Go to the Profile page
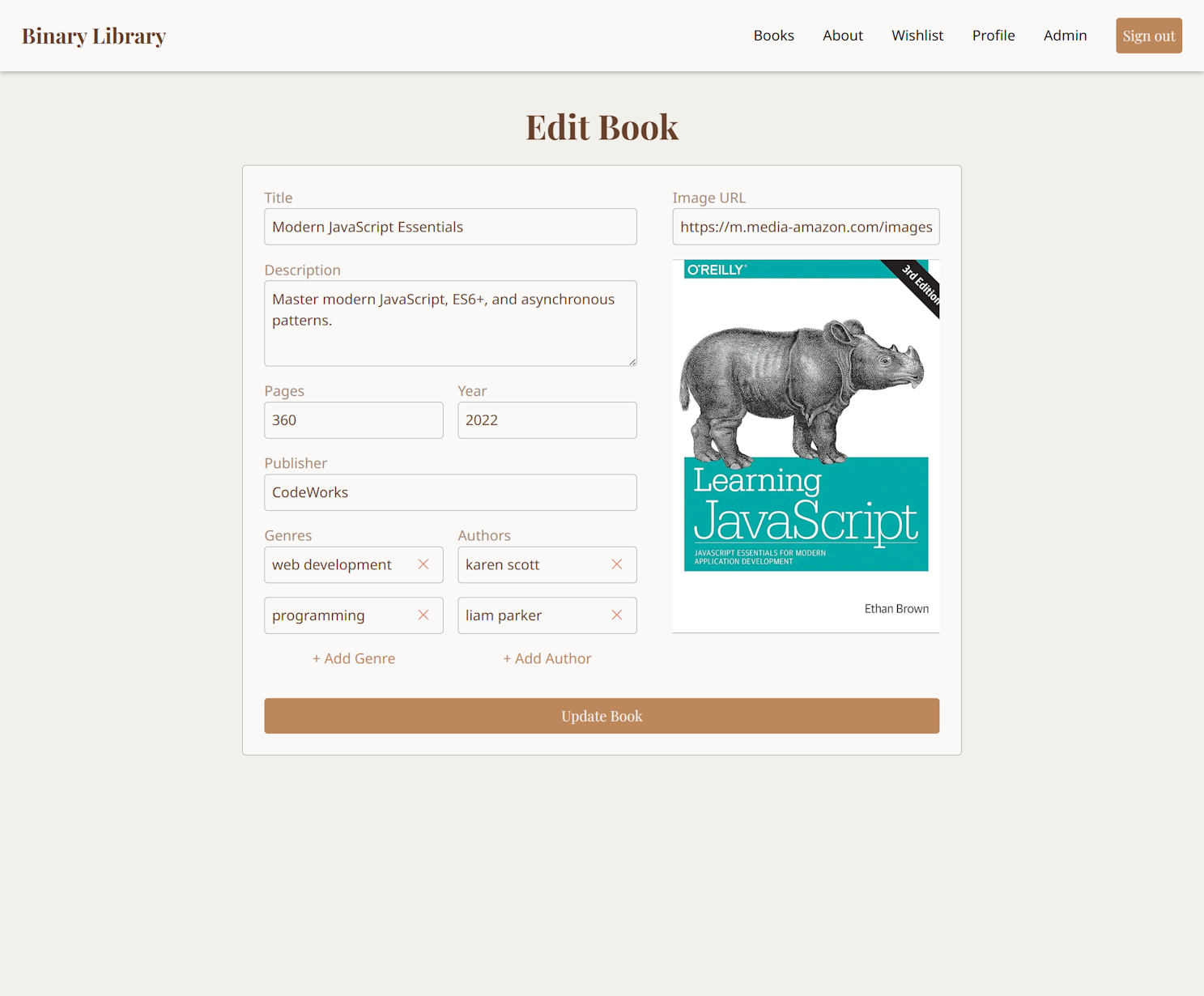This screenshot has width=1204, height=996. [x=993, y=36]
